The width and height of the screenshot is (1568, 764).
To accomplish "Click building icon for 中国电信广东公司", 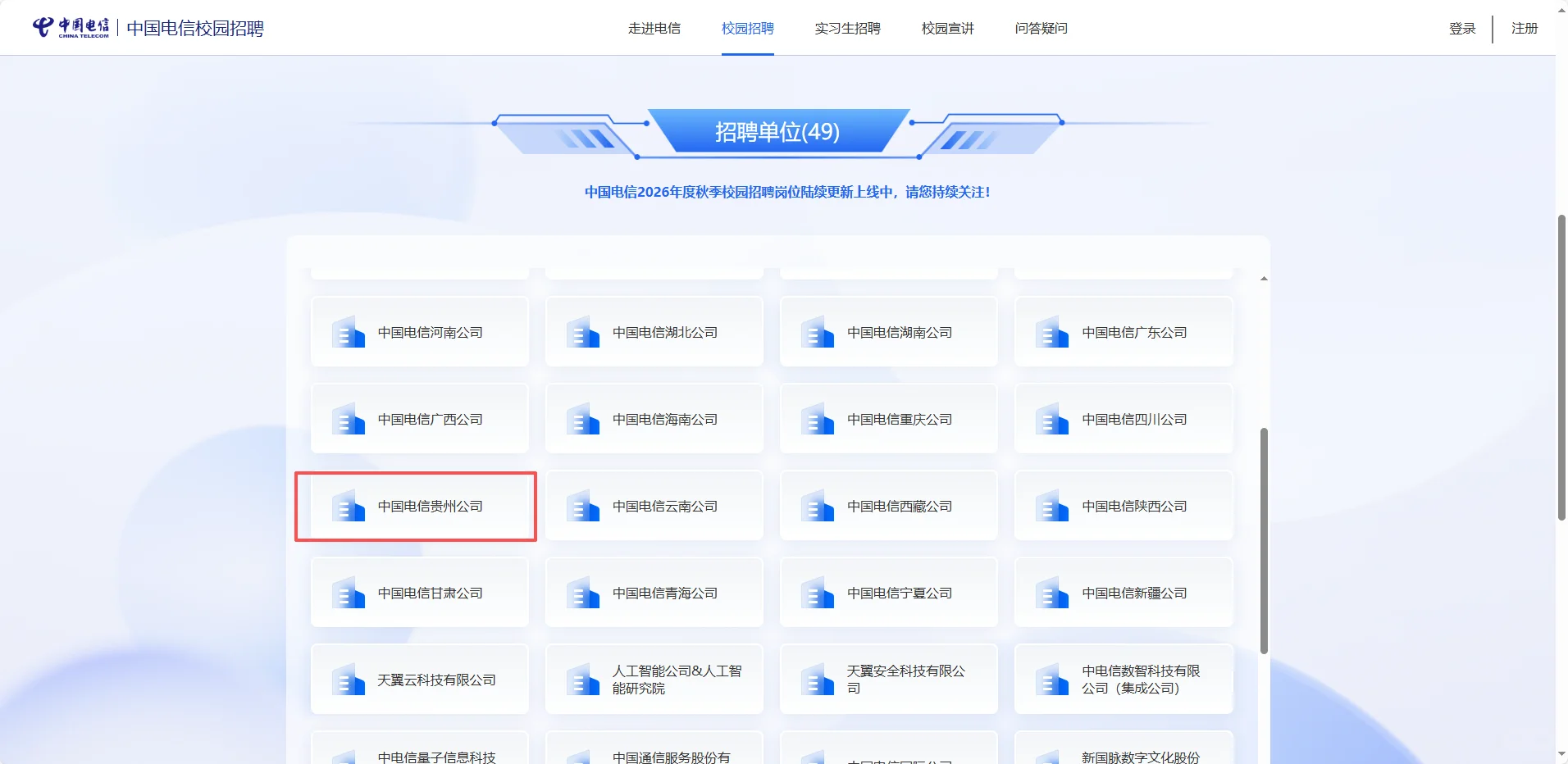I will pyautogui.click(x=1052, y=332).
